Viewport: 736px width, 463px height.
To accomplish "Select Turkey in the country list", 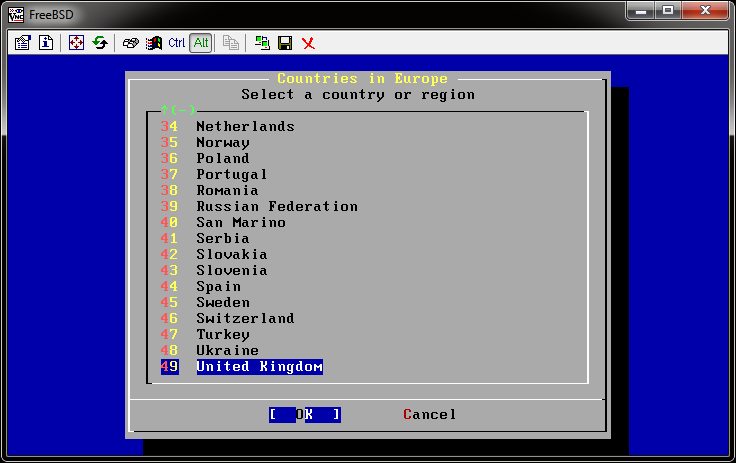I will point(223,334).
